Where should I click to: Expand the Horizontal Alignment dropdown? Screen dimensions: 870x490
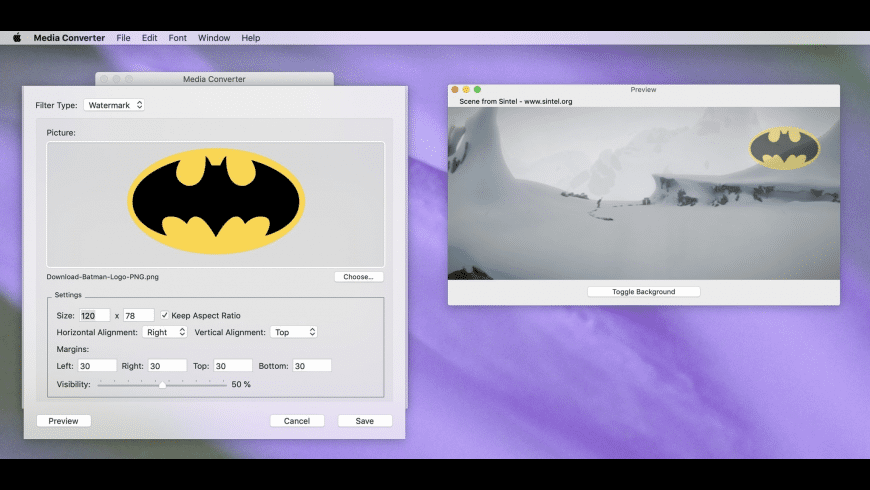pyautogui.click(x=165, y=332)
